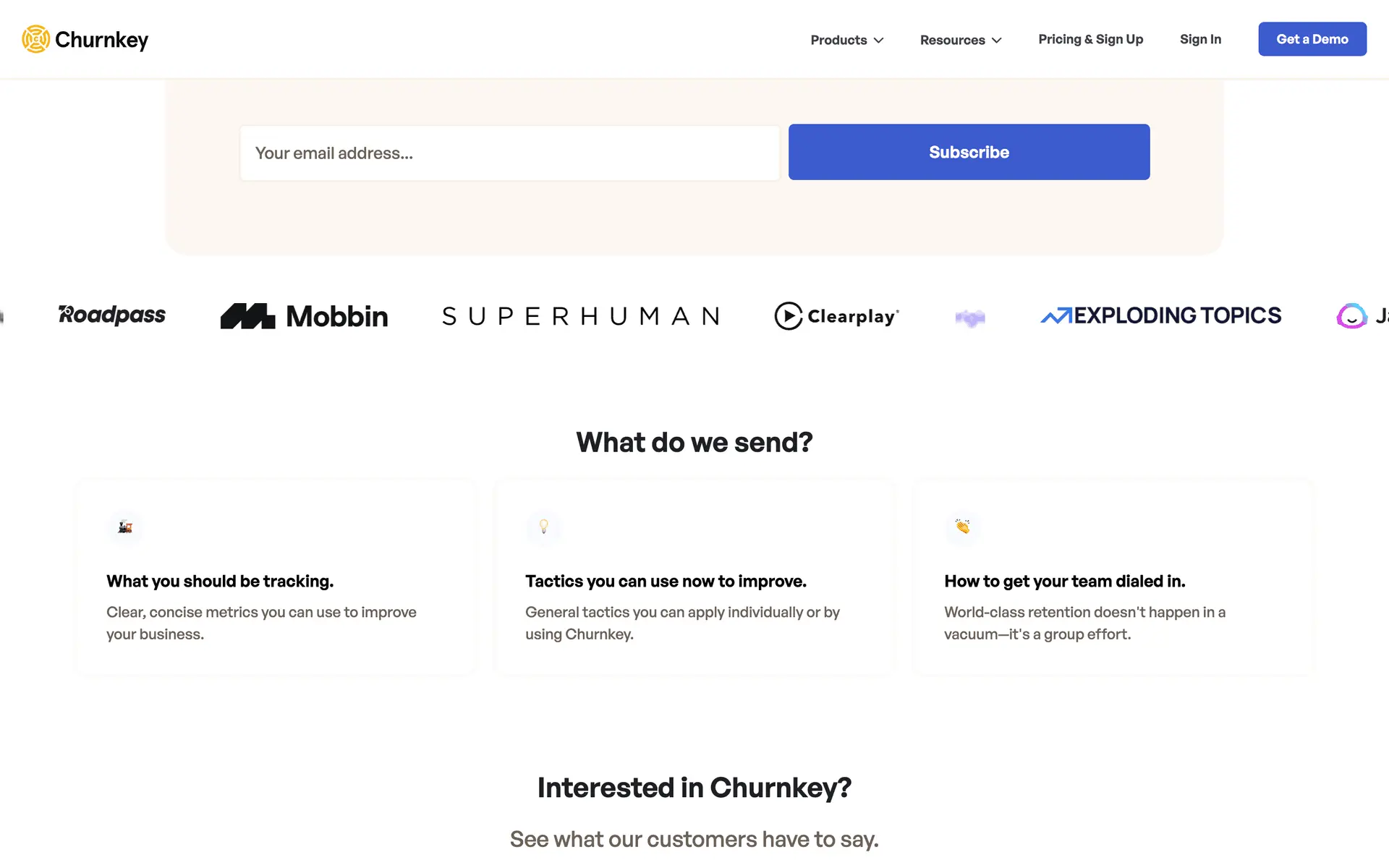Open the Pricing & Sign Up page
Viewport: 1389px width, 868px height.
1090,39
